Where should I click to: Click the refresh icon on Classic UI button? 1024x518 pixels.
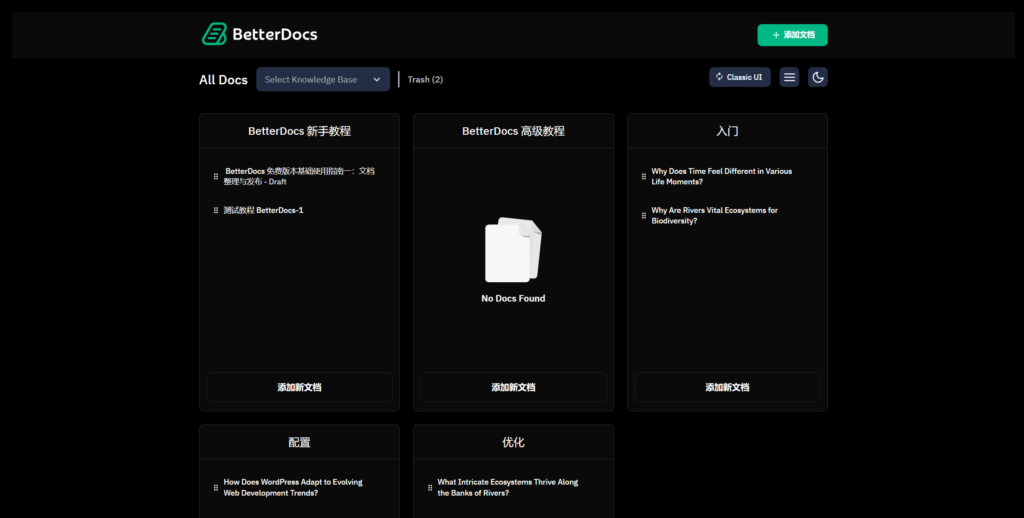tap(719, 77)
